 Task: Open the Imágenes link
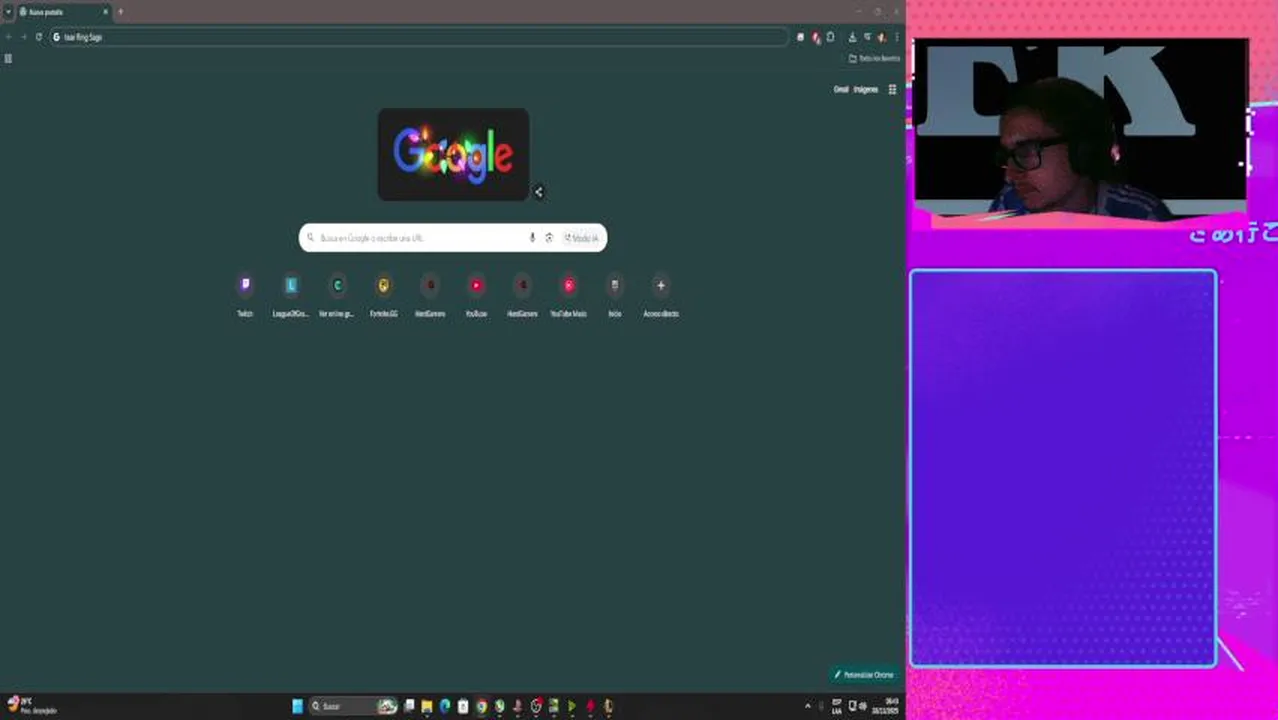click(x=865, y=89)
